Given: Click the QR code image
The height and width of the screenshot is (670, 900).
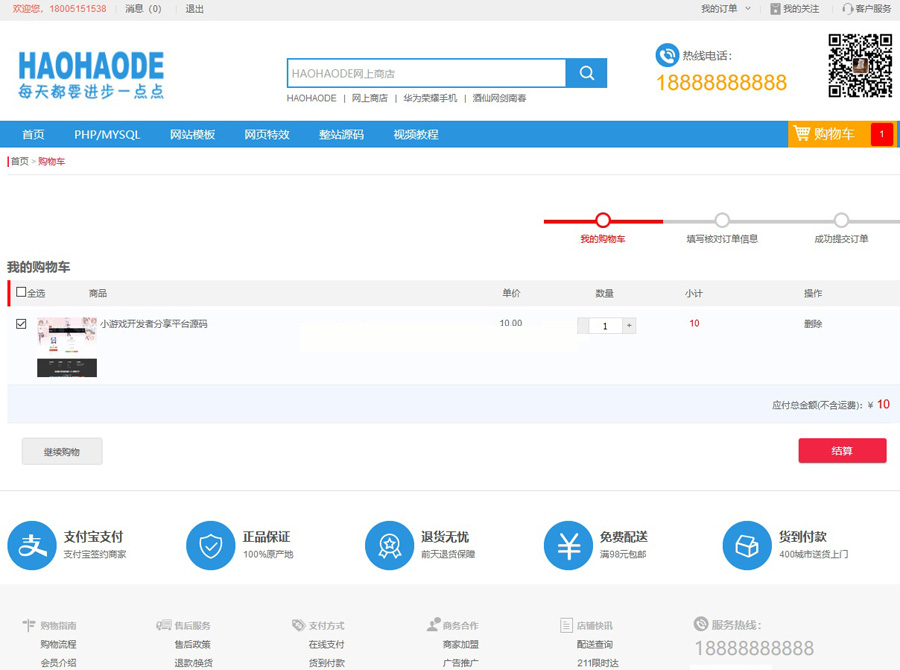Looking at the screenshot, I should point(860,65).
